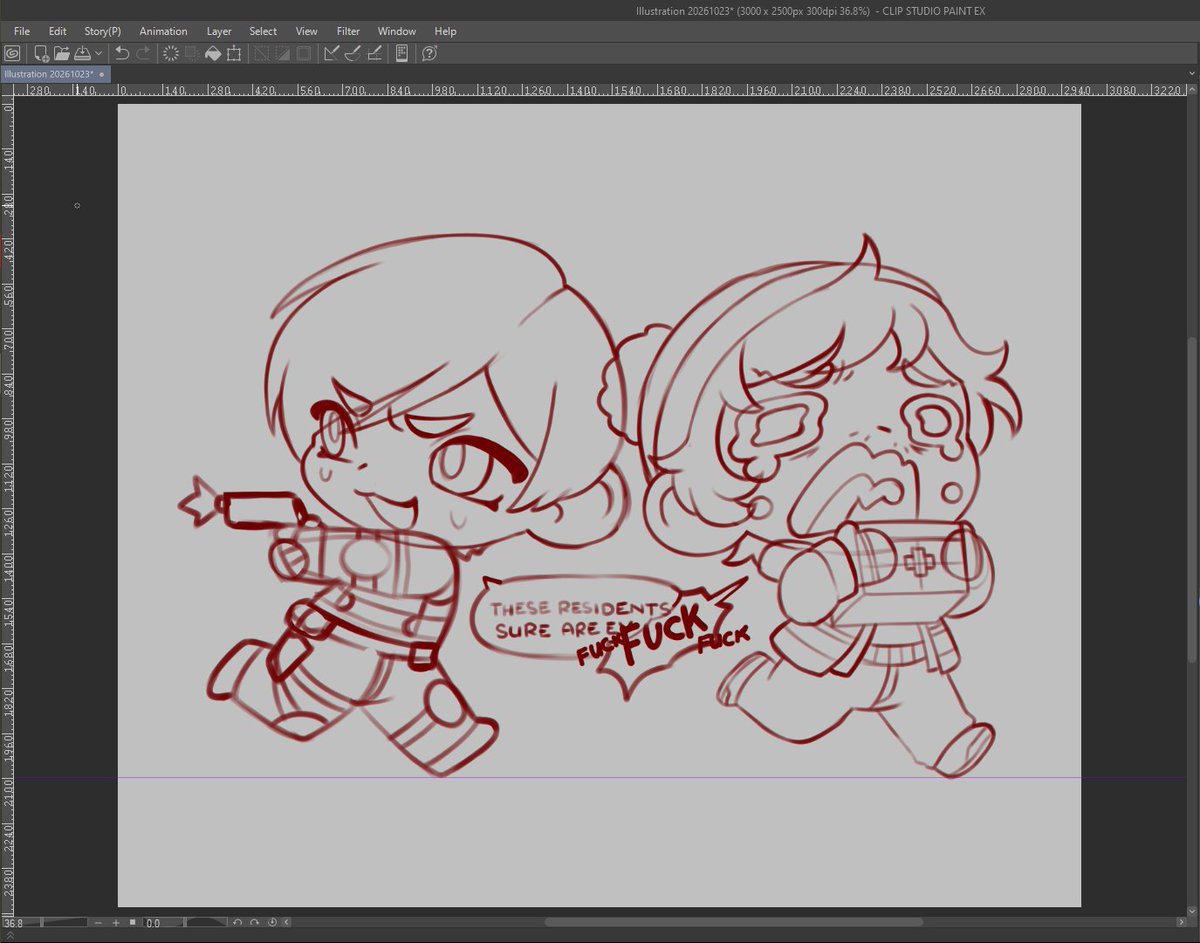Rotate the canvas left

click(x=238, y=923)
